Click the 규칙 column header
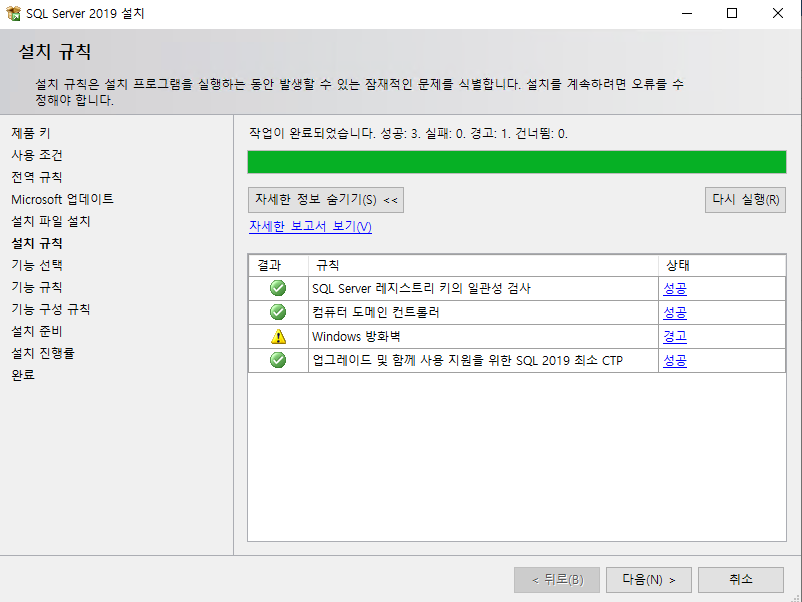The height and width of the screenshot is (602, 802). click(483, 265)
